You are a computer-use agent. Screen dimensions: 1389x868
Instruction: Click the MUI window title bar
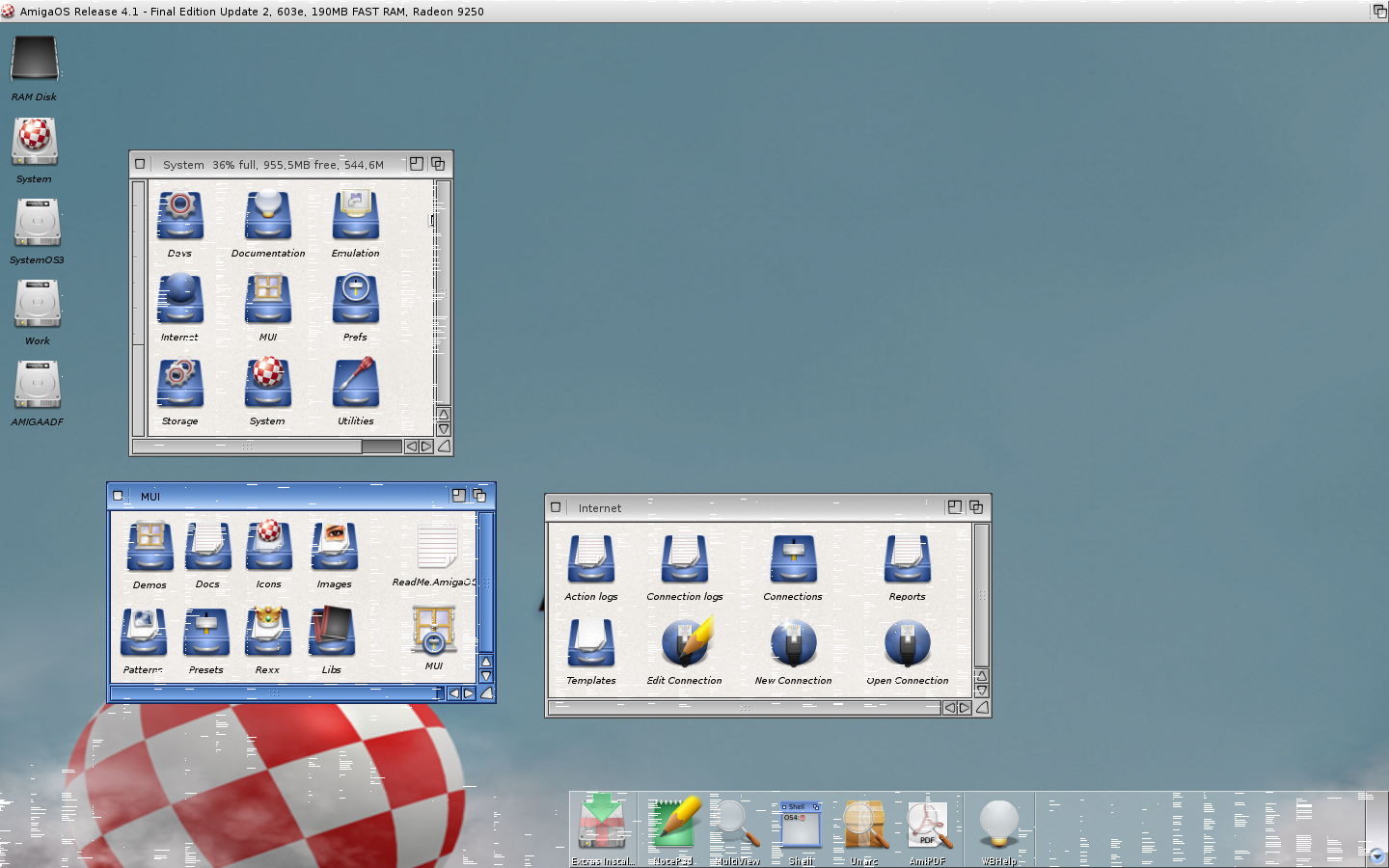tap(289, 496)
